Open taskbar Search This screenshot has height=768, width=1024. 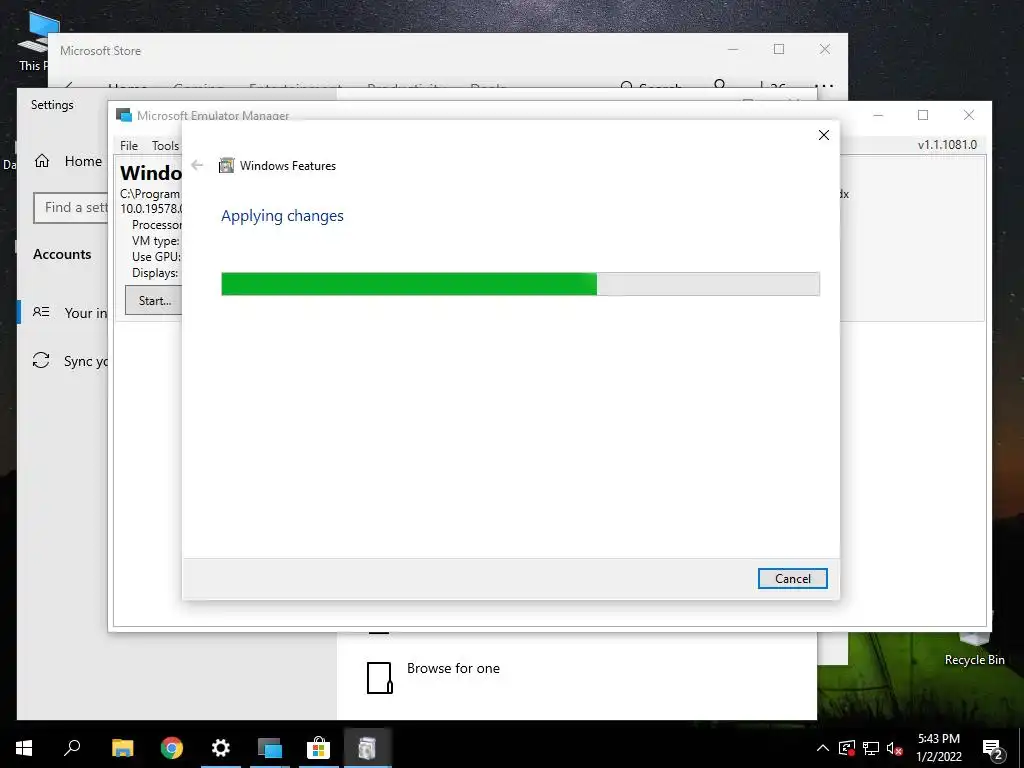(72, 748)
